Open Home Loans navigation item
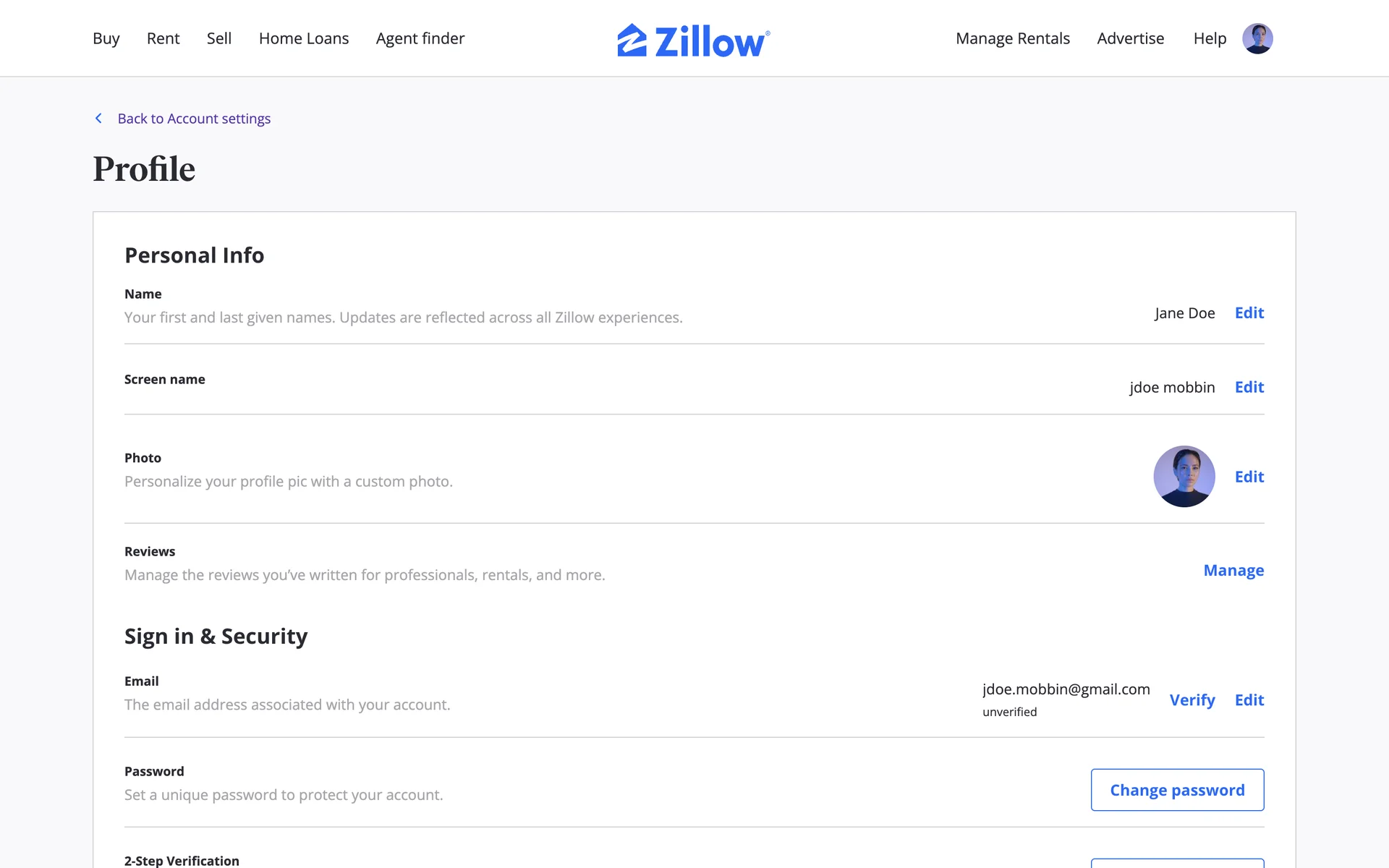The width and height of the screenshot is (1389, 868). 303,38
